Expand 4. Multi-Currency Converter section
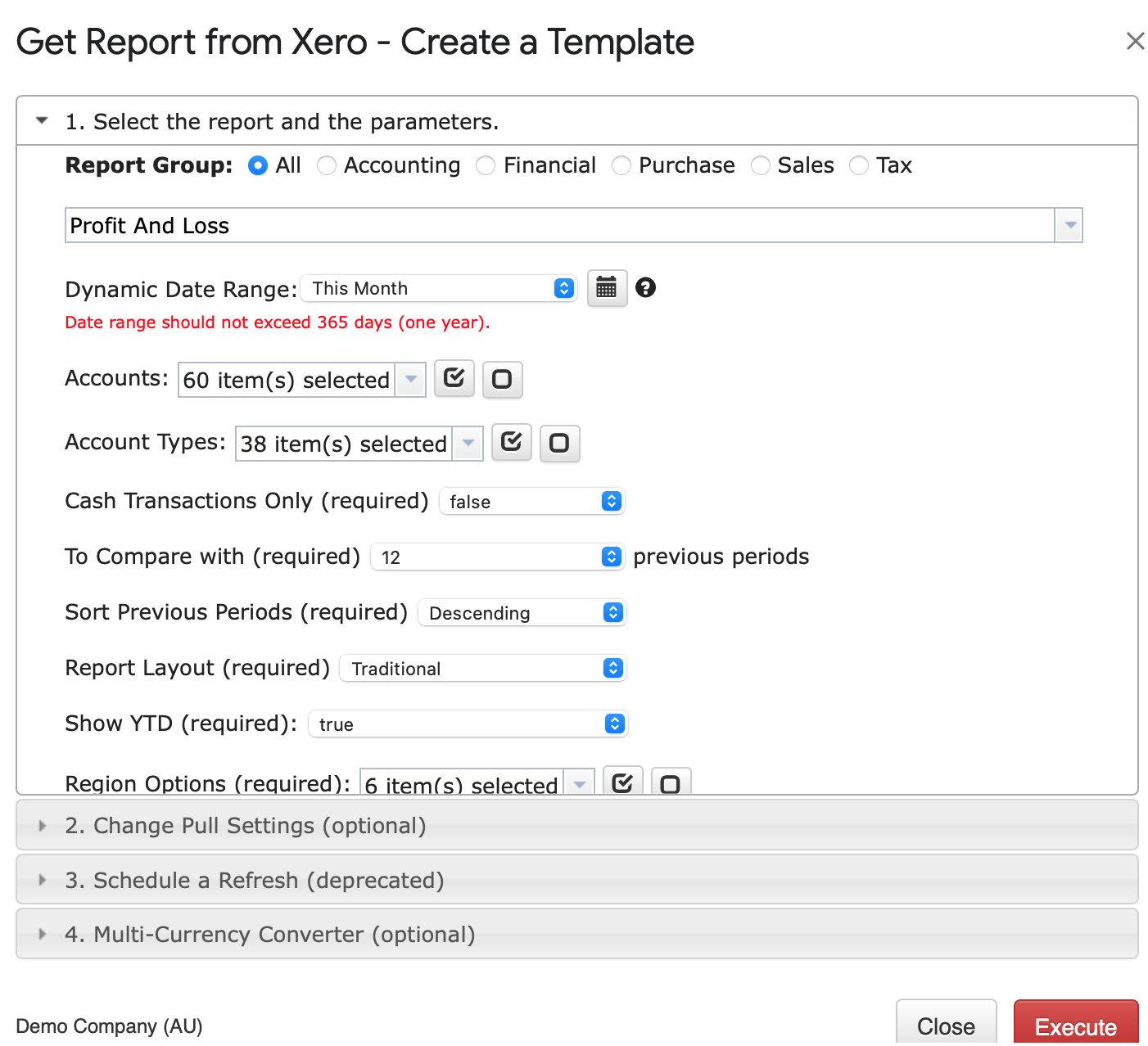This screenshot has height=1046, width=1148. pyautogui.click(x=577, y=934)
